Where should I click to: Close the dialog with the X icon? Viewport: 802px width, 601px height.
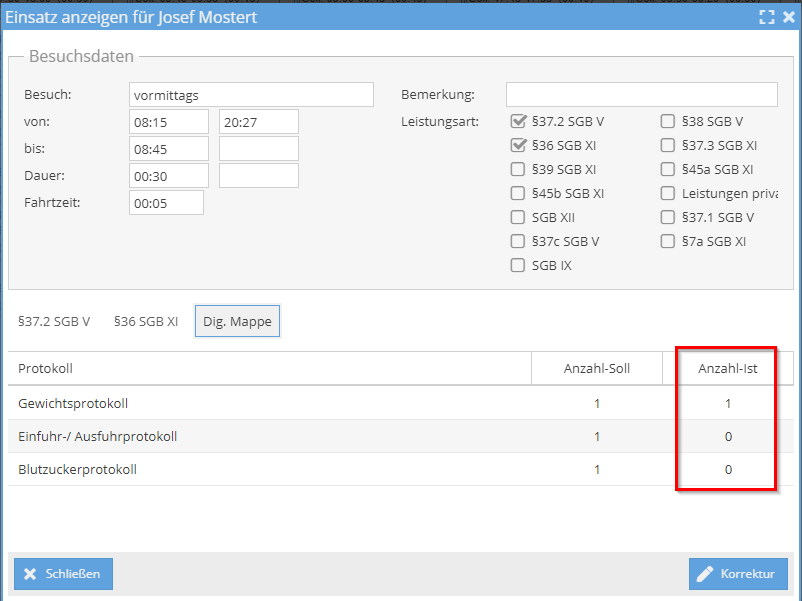(788, 17)
